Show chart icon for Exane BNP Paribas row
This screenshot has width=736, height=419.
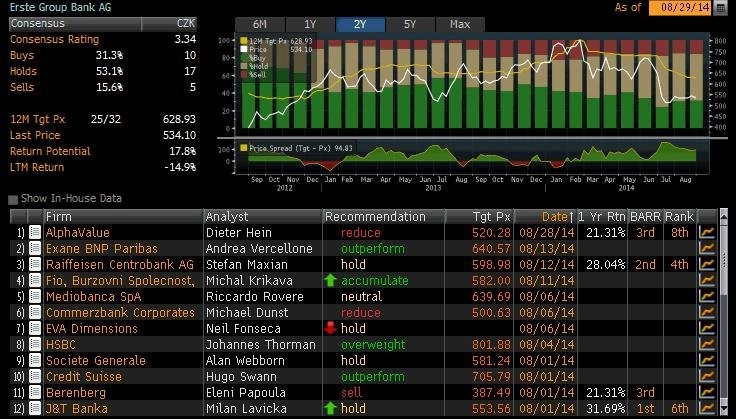pos(706,248)
